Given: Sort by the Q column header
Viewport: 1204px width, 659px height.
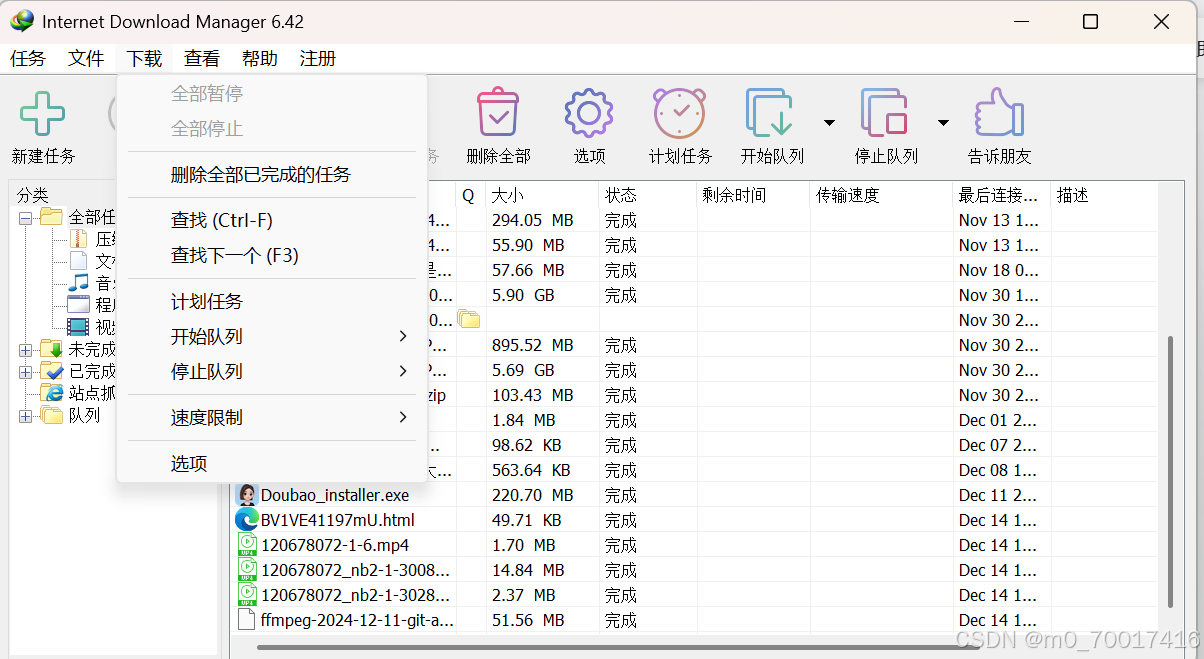Looking at the screenshot, I should [x=469, y=195].
